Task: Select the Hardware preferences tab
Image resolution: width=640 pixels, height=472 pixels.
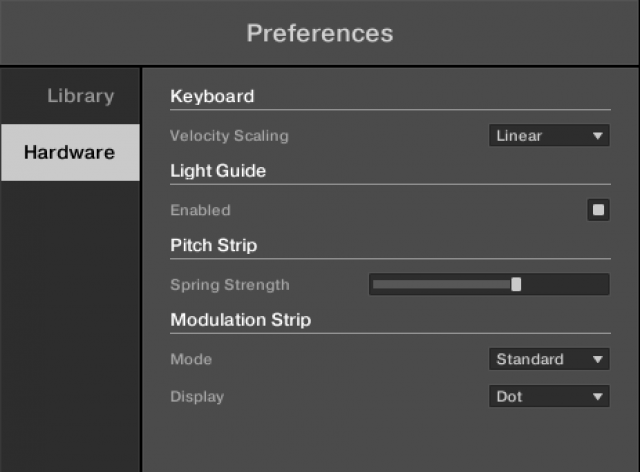Action: pyautogui.click(x=70, y=153)
